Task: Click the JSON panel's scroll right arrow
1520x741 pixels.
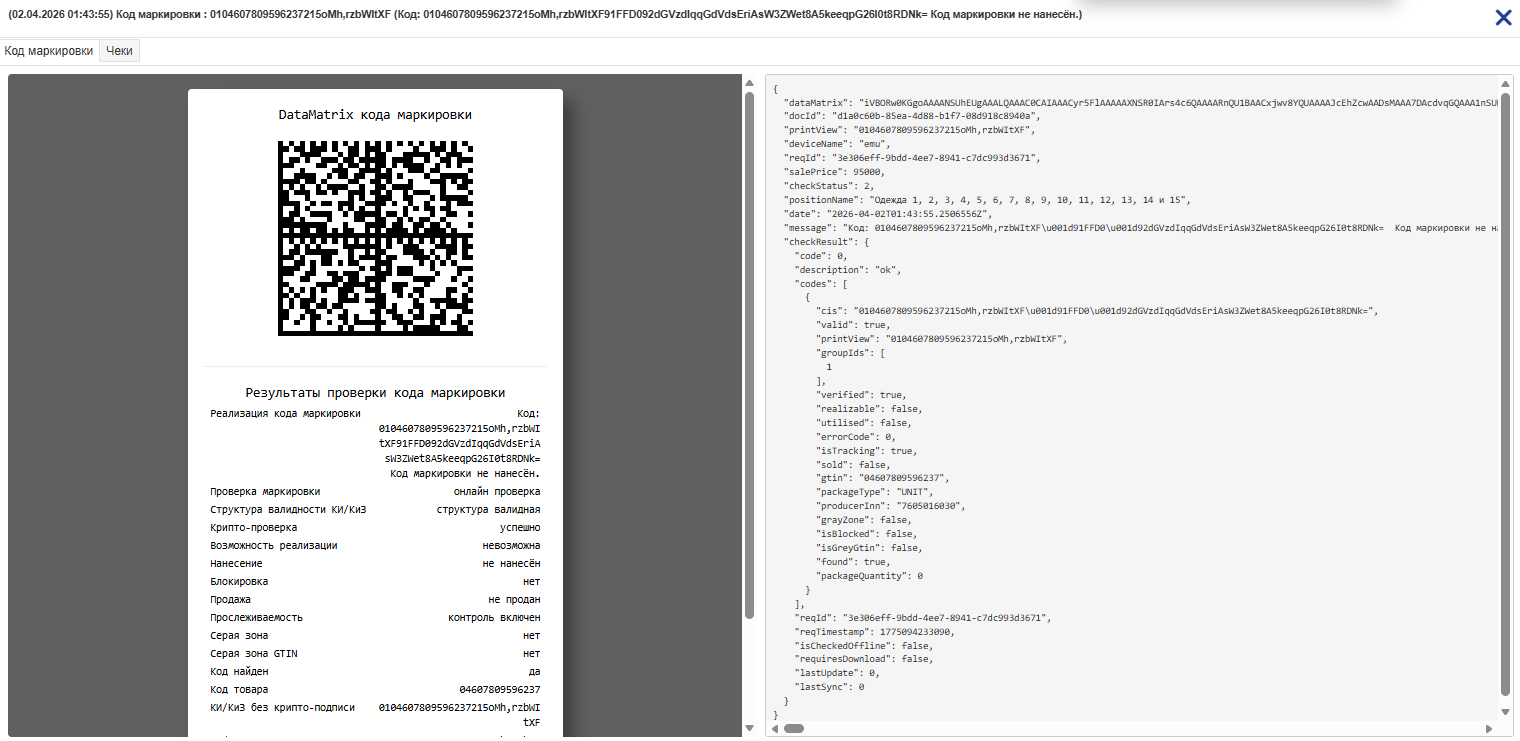Action: pyautogui.click(x=1492, y=728)
